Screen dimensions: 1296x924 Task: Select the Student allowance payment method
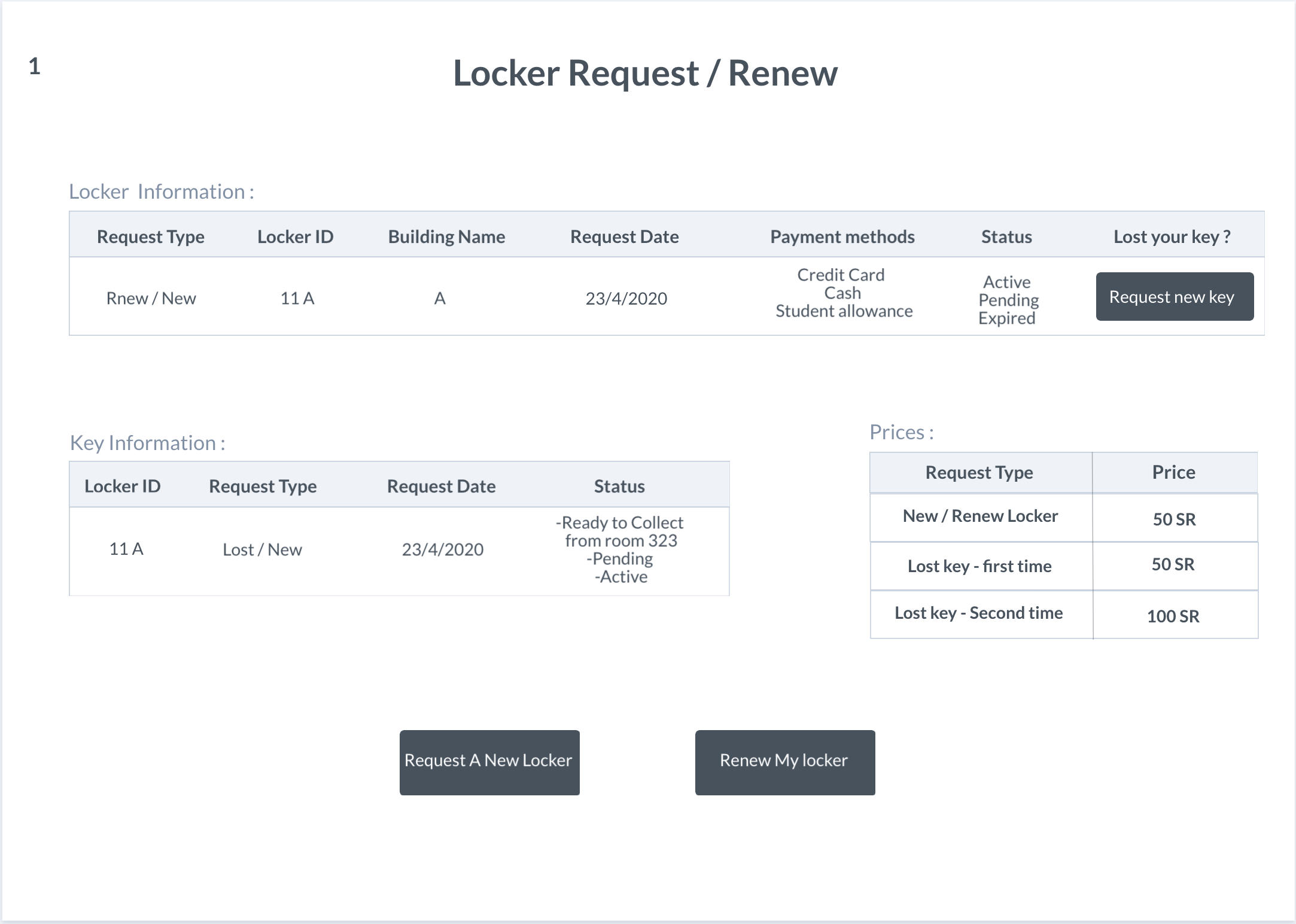click(x=844, y=311)
